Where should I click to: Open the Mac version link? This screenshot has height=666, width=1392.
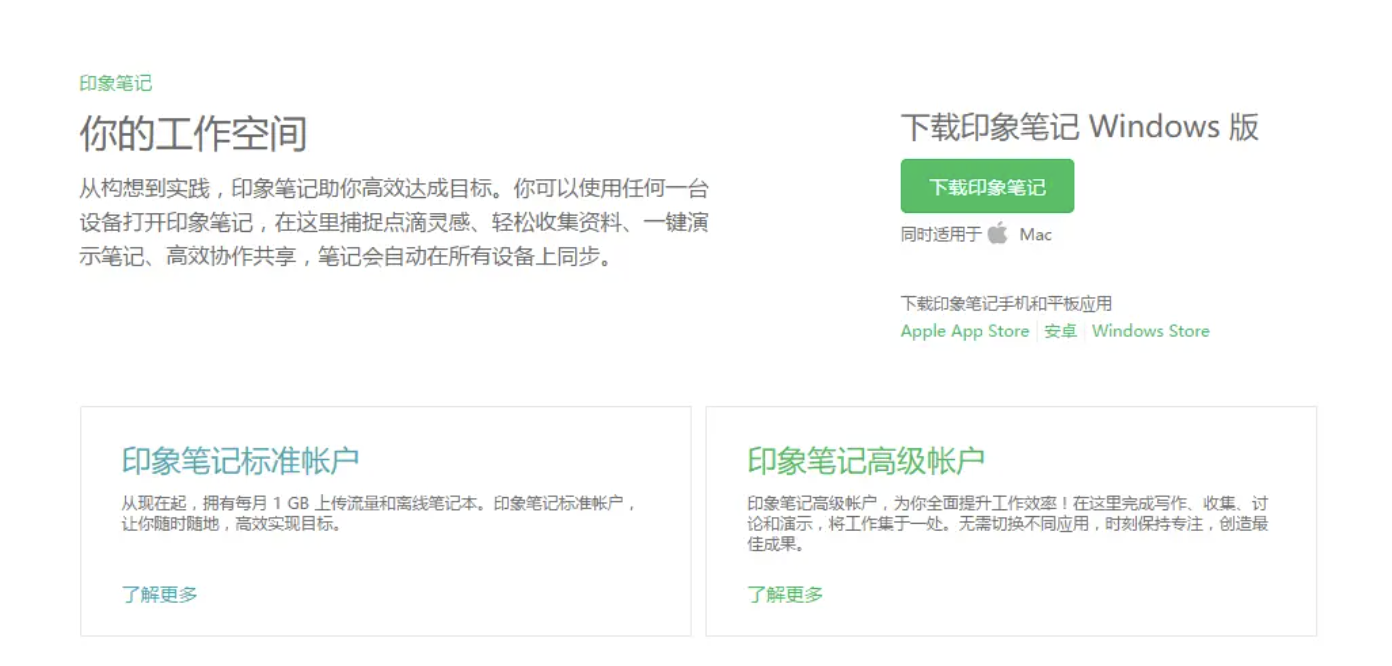pyautogui.click(x=1035, y=235)
